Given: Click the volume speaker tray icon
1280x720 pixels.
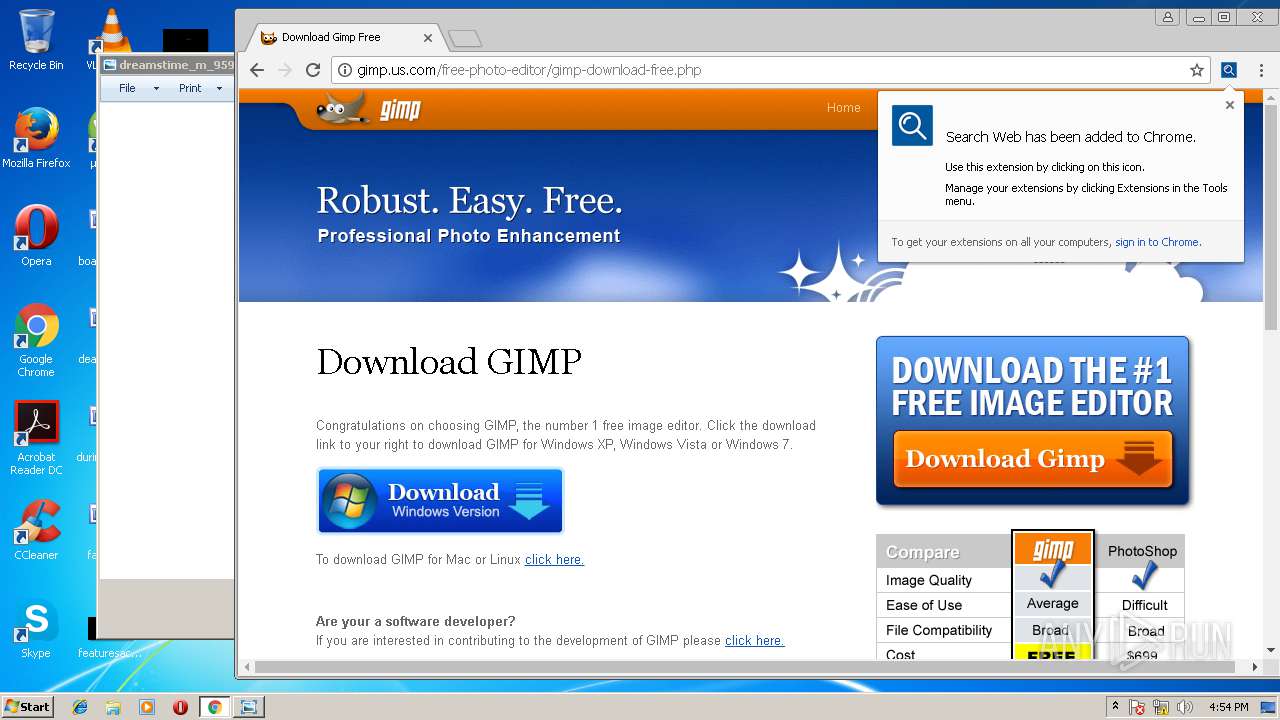Looking at the screenshot, I should coord(1185,707).
